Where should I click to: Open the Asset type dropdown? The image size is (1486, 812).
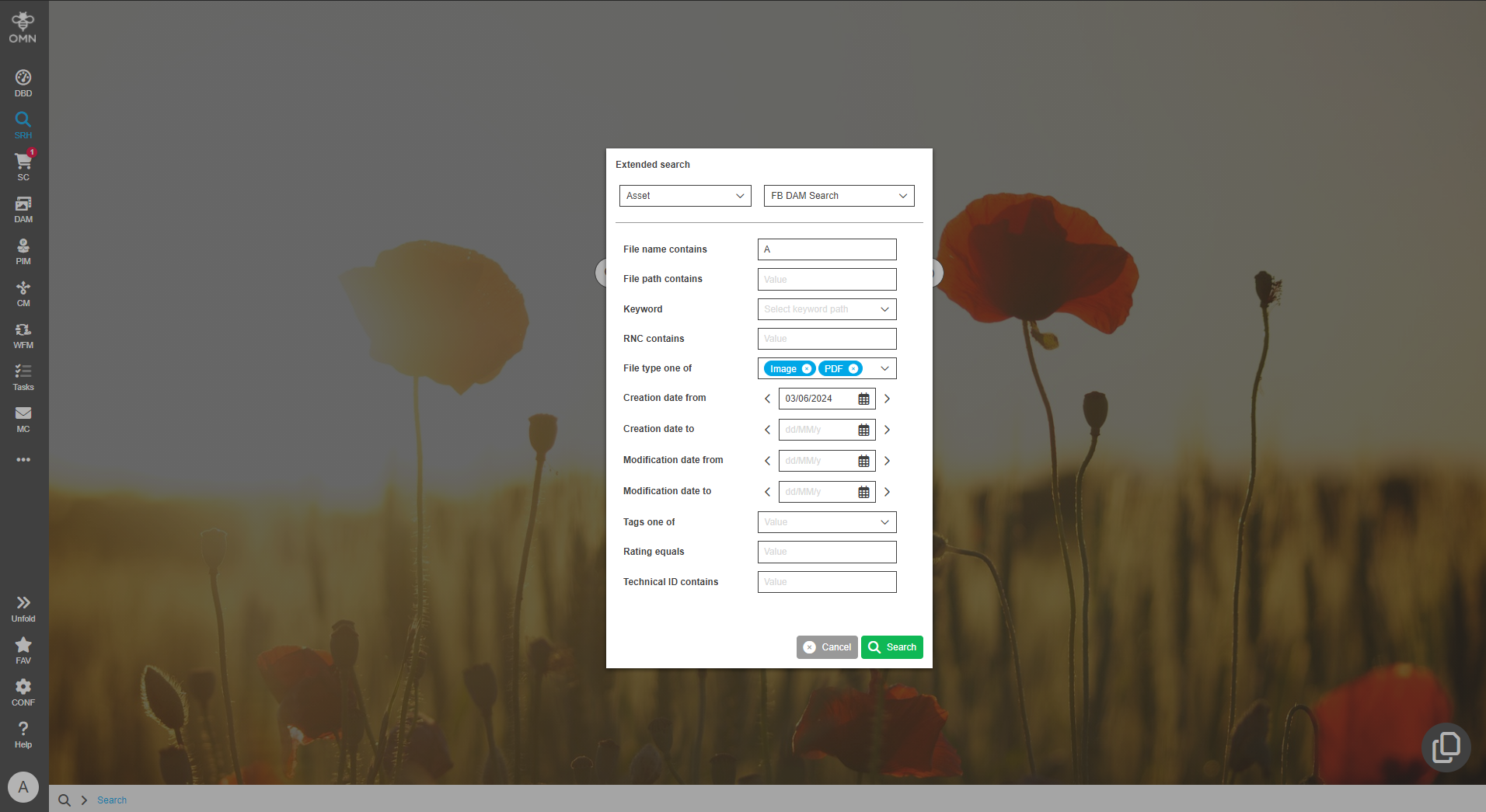click(684, 195)
